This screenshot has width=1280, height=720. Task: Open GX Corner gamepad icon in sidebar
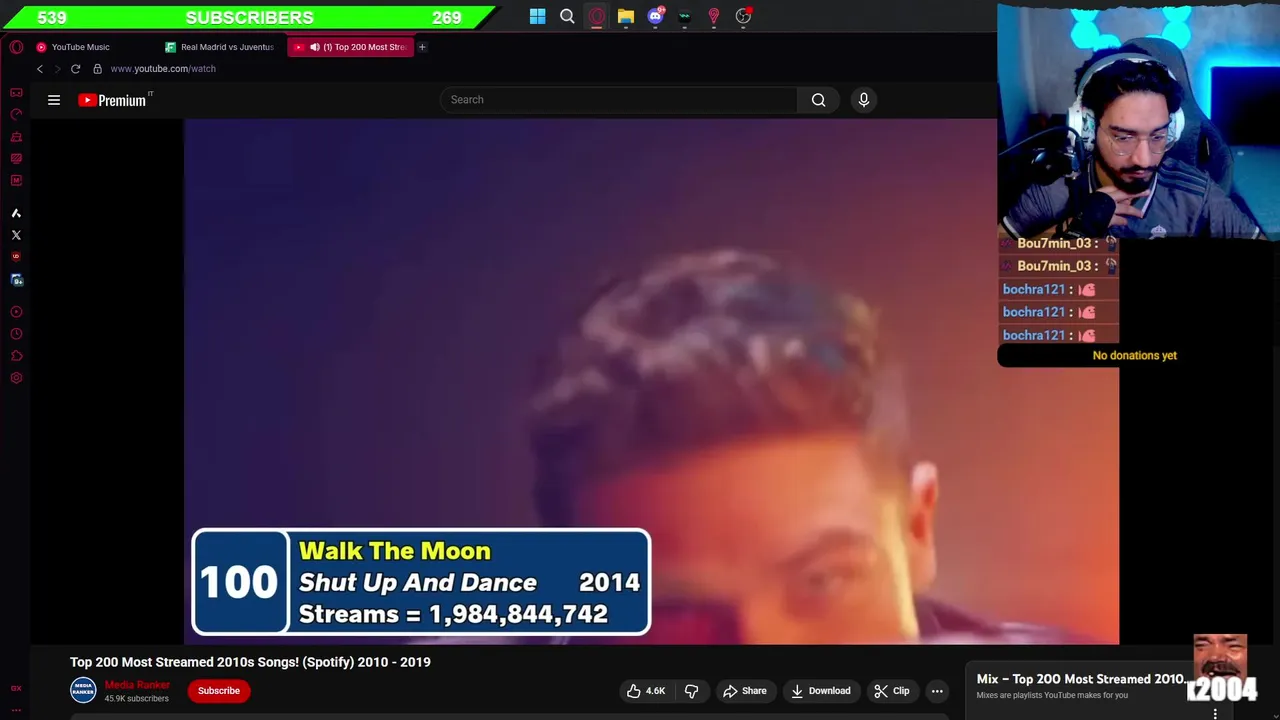[x=16, y=93]
